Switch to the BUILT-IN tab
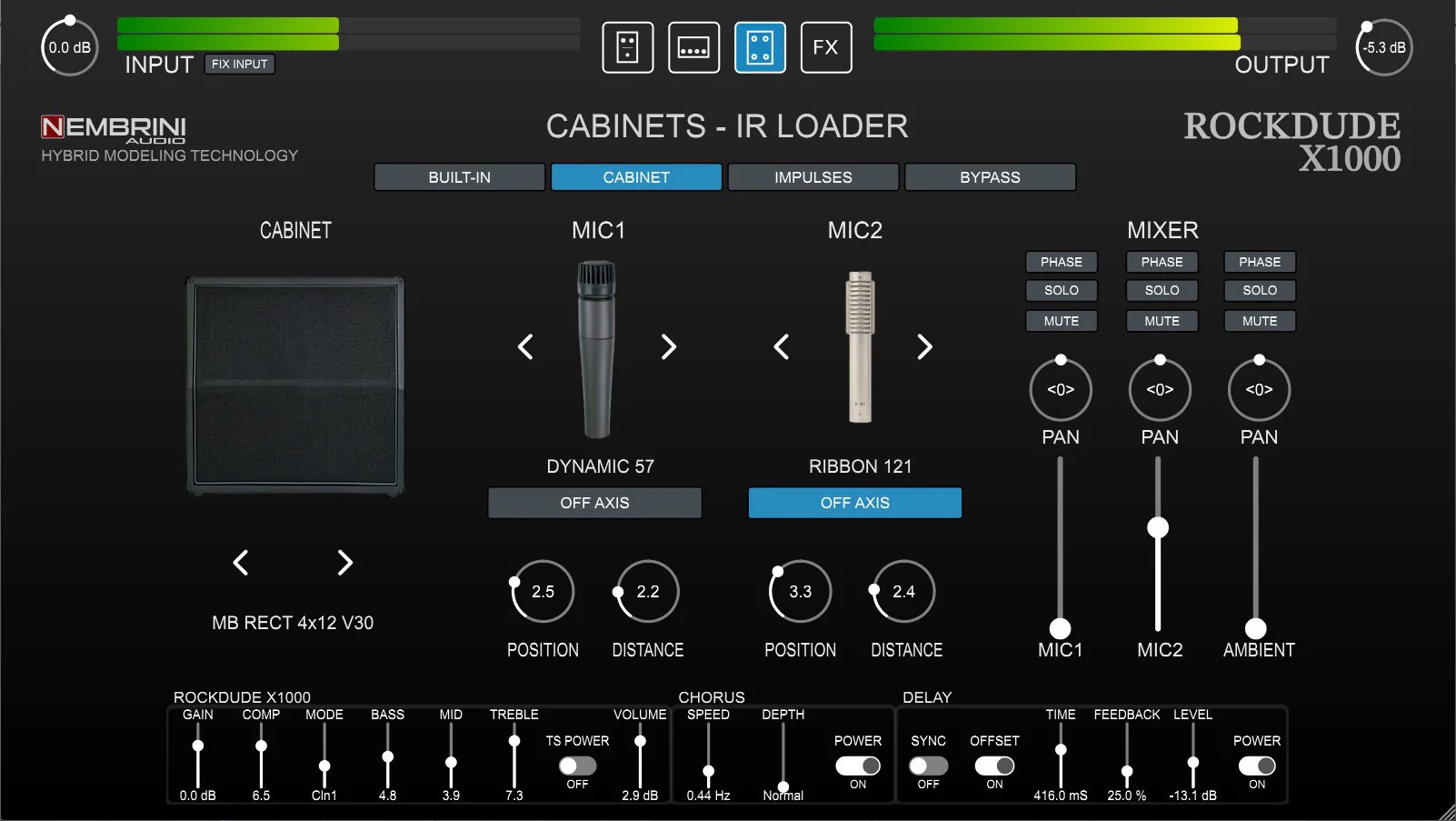The width and height of the screenshot is (1456, 821). tap(459, 177)
